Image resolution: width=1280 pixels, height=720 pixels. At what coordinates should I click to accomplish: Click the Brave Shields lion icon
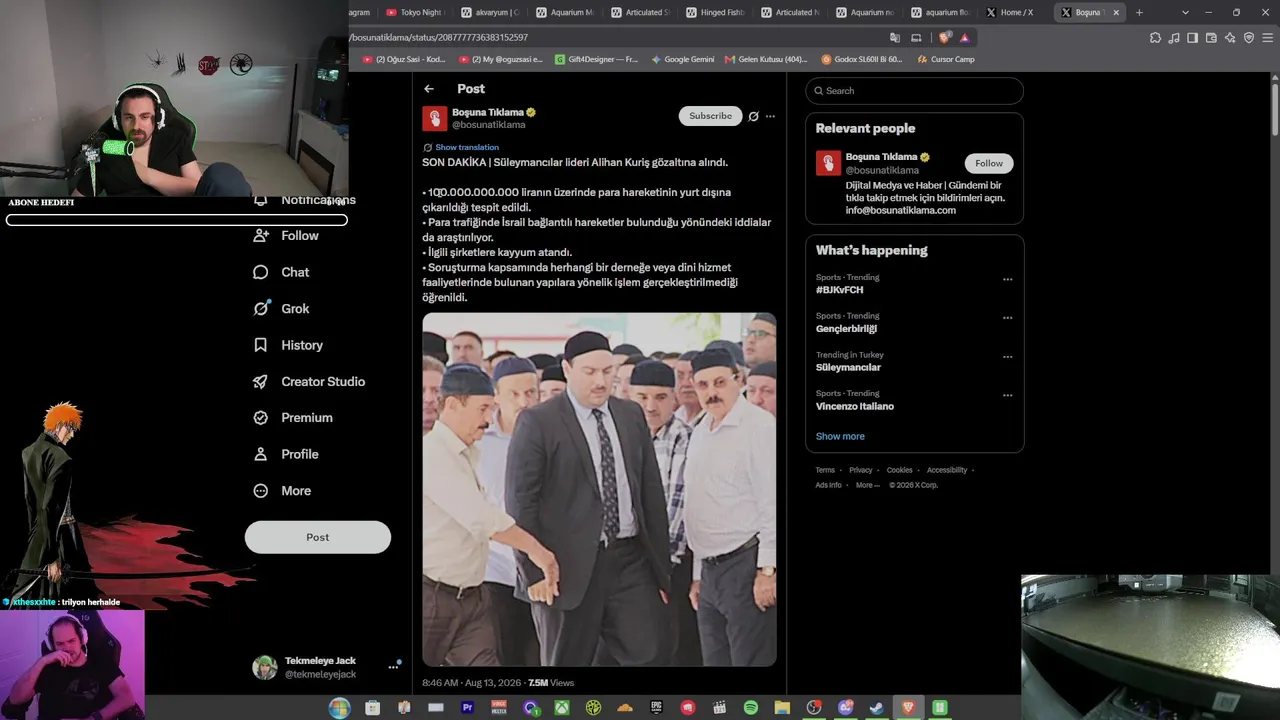coord(944,37)
